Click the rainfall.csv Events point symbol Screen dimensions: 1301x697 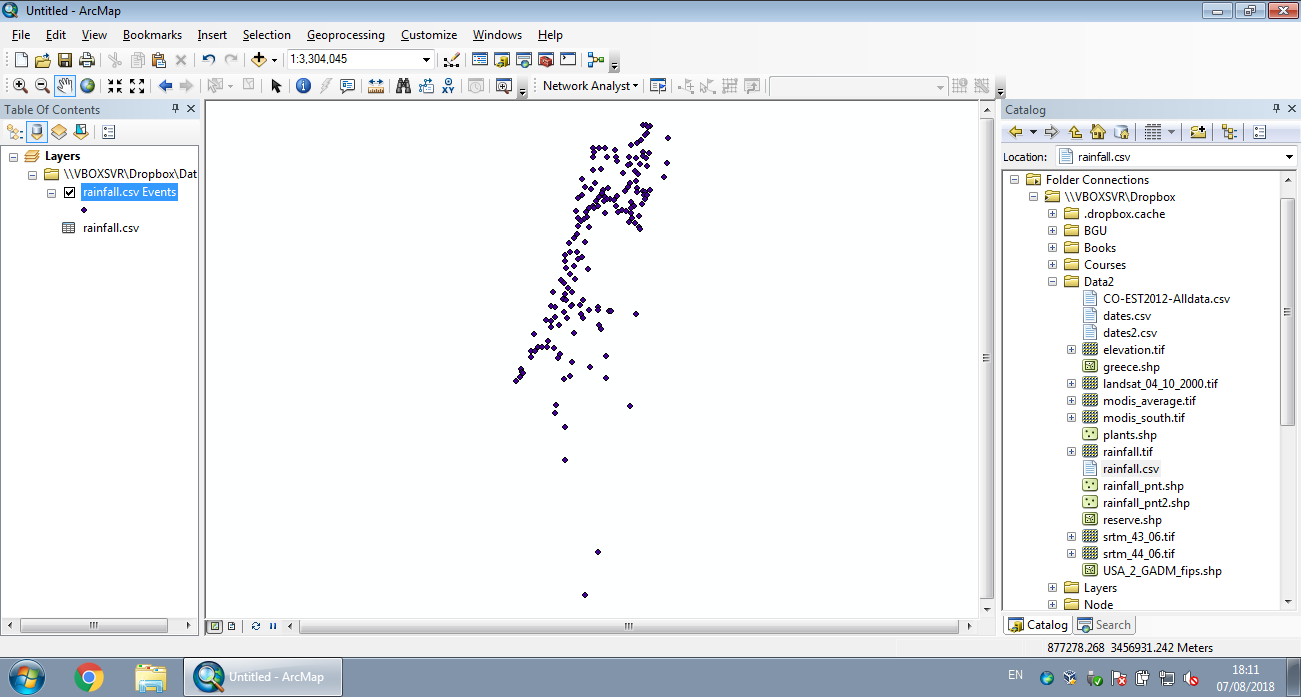click(x=84, y=209)
